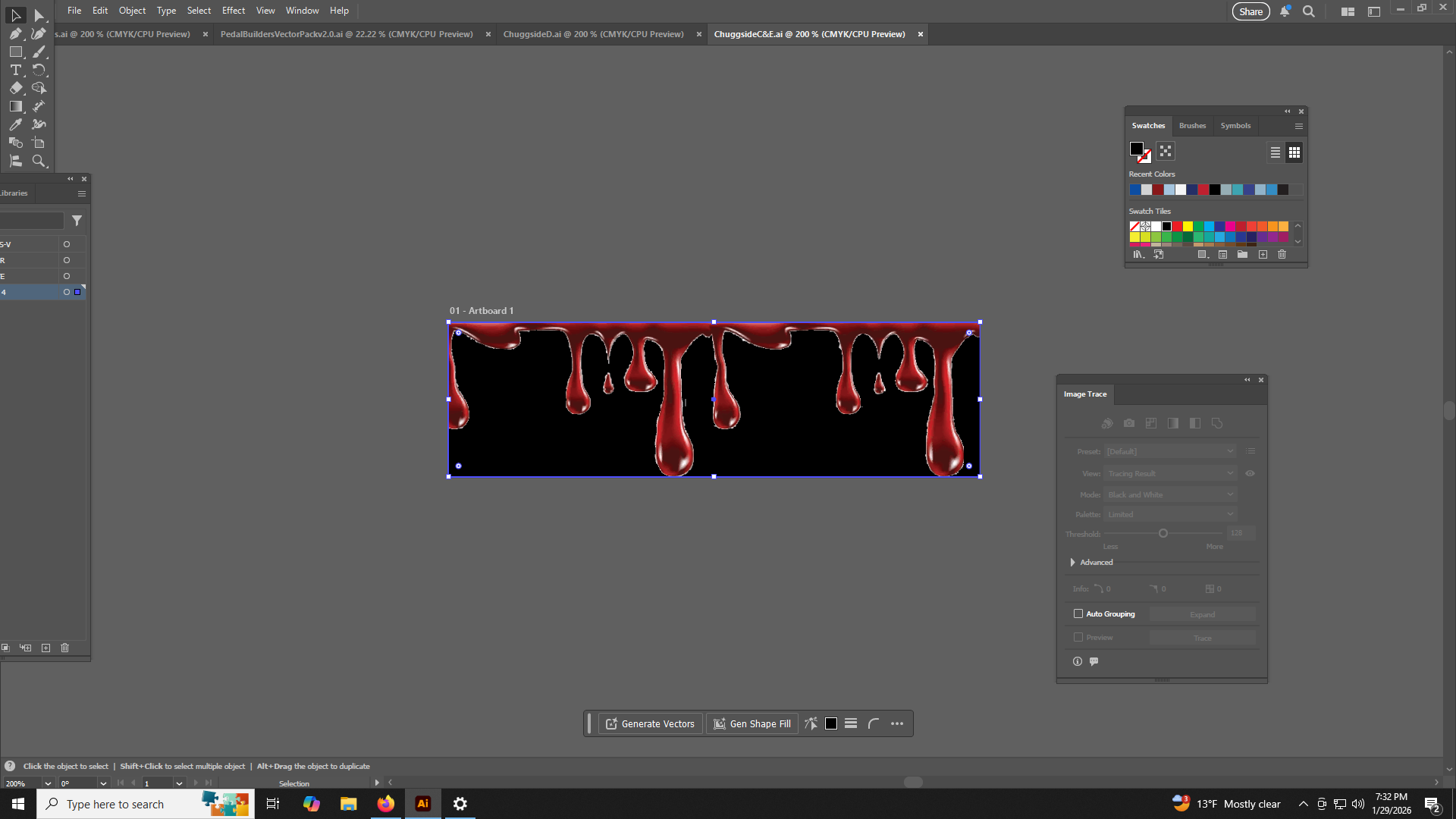Screen dimensions: 1456x819
Task: Open the Swatches panel menu
Action: coord(1298,126)
